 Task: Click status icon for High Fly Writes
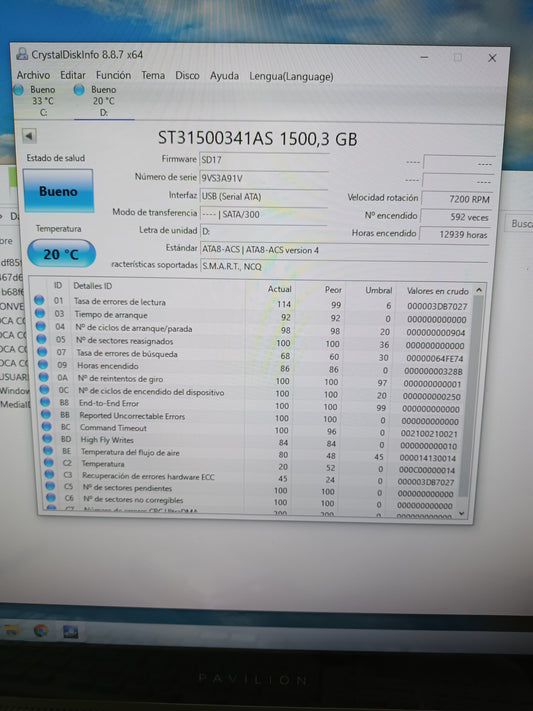tap(48, 438)
